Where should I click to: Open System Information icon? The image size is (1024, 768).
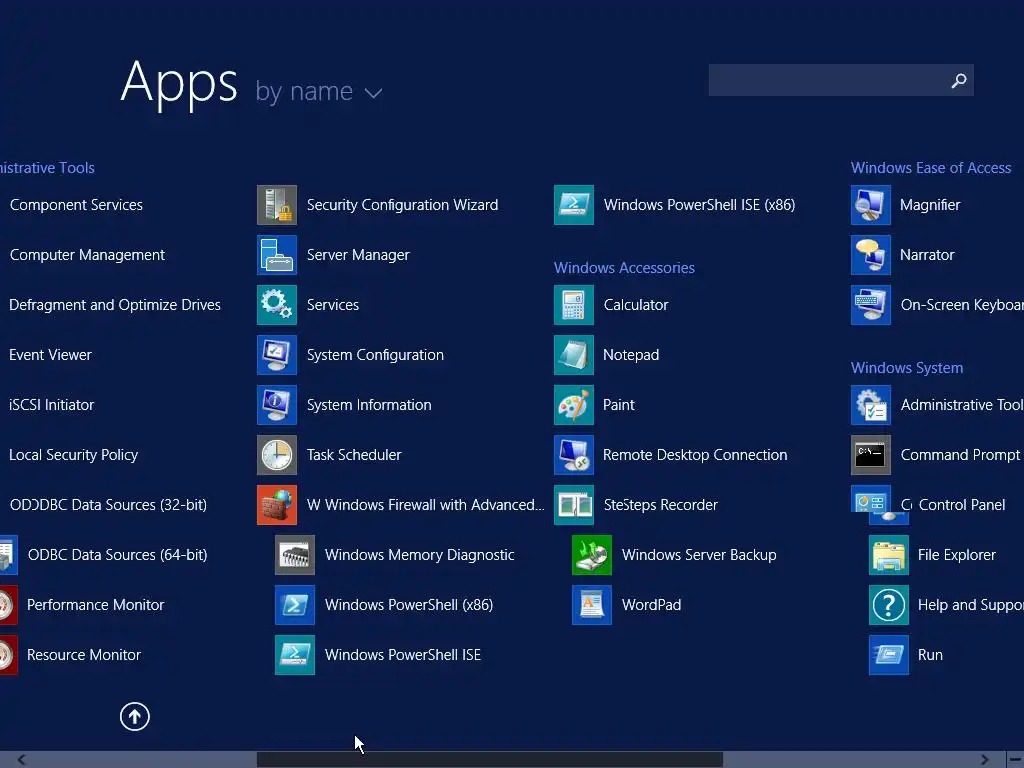pyautogui.click(x=277, y=405)
